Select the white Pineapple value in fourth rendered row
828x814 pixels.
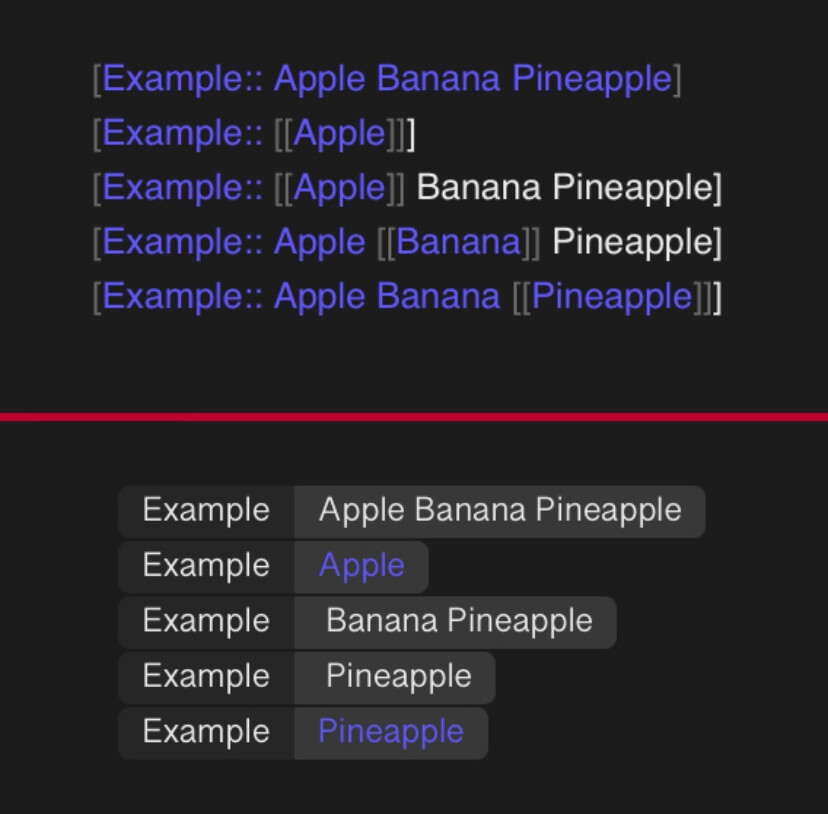coord(398,677)
